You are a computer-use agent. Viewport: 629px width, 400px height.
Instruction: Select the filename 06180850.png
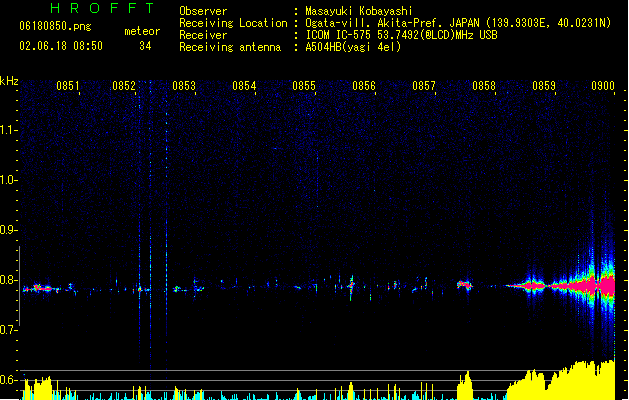click(x=55, y=26)
